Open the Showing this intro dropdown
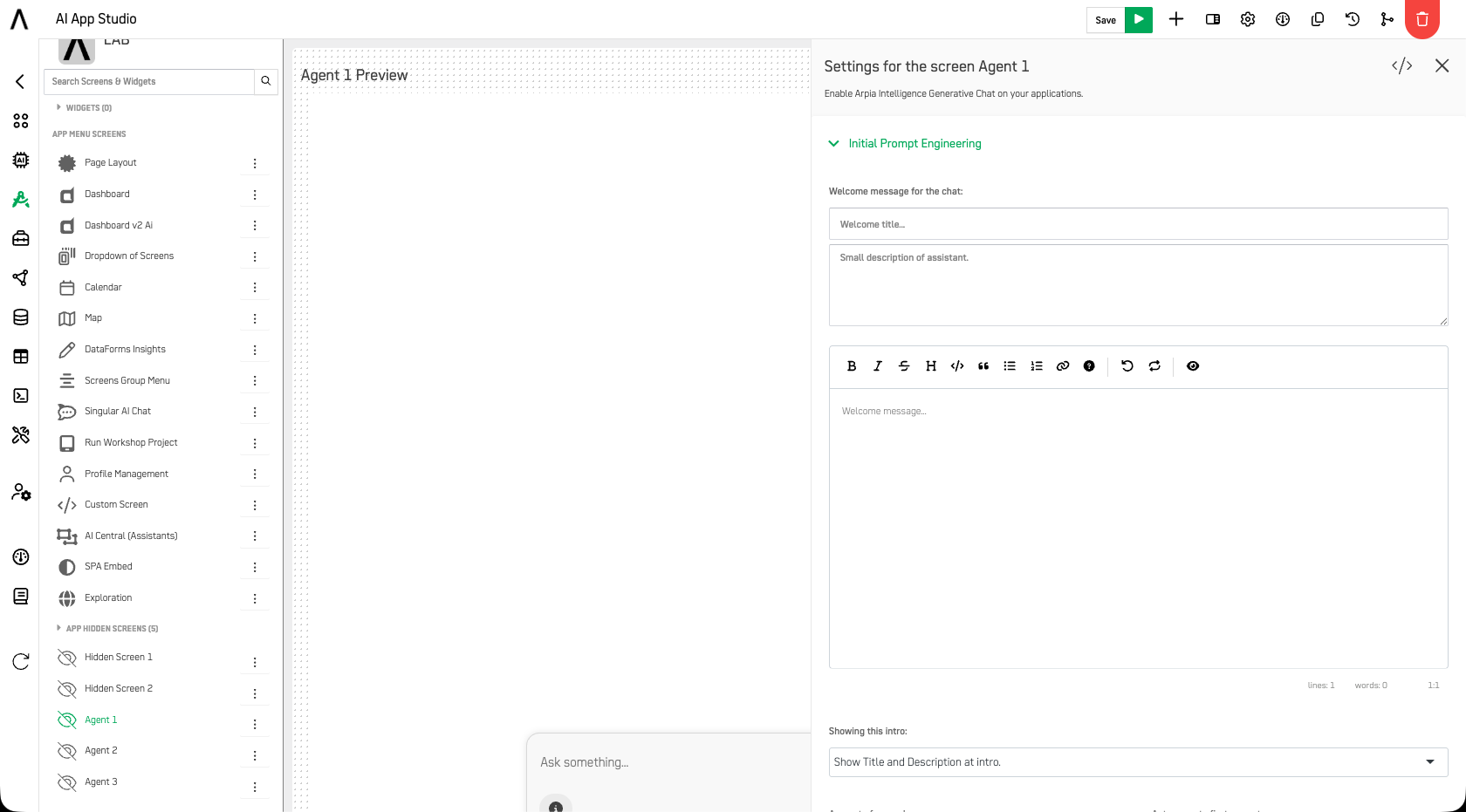The height and width of the screenshot is (812, 1466). pos(1138,762)
